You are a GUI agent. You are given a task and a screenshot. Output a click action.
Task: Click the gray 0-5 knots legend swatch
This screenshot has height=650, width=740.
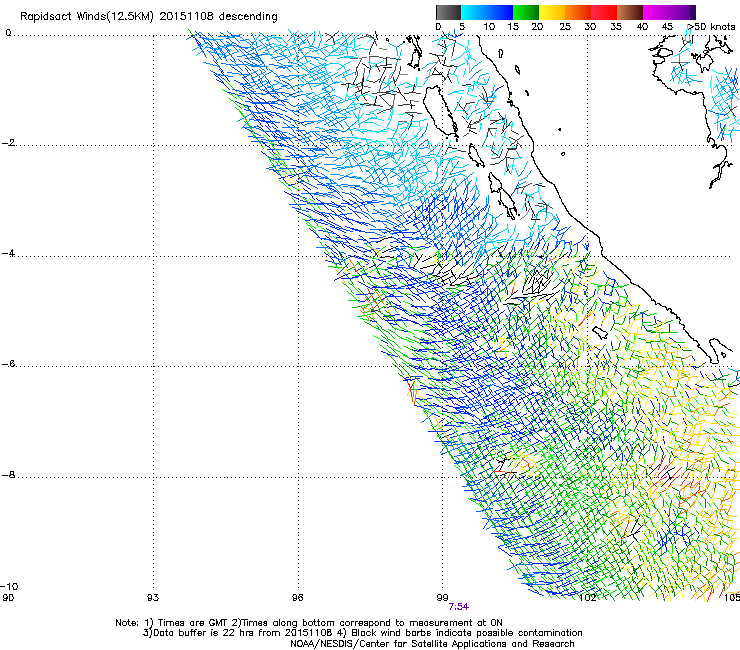click(448, 12)
